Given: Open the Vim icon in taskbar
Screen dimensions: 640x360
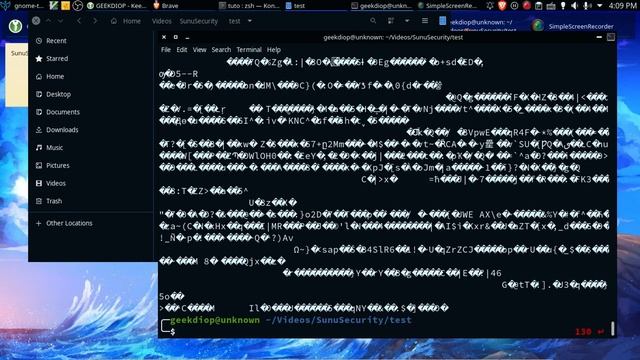Looking at the screenshot, I should coord(53,6).
